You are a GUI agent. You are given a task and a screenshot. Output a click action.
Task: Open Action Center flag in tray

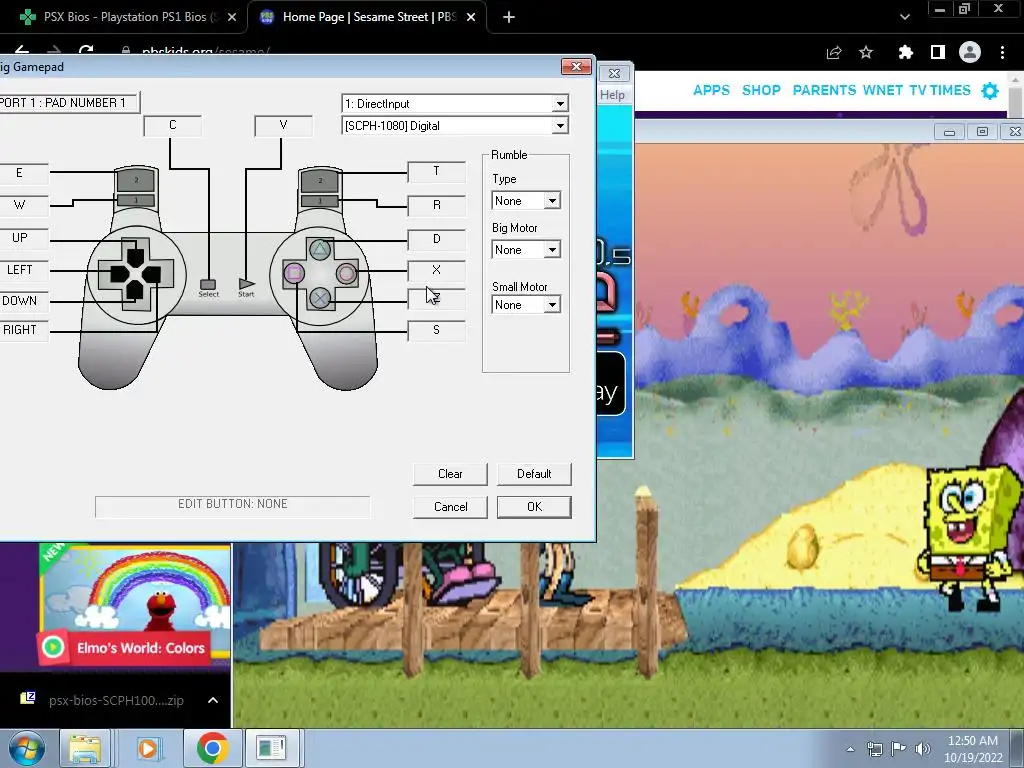point(899,748)
